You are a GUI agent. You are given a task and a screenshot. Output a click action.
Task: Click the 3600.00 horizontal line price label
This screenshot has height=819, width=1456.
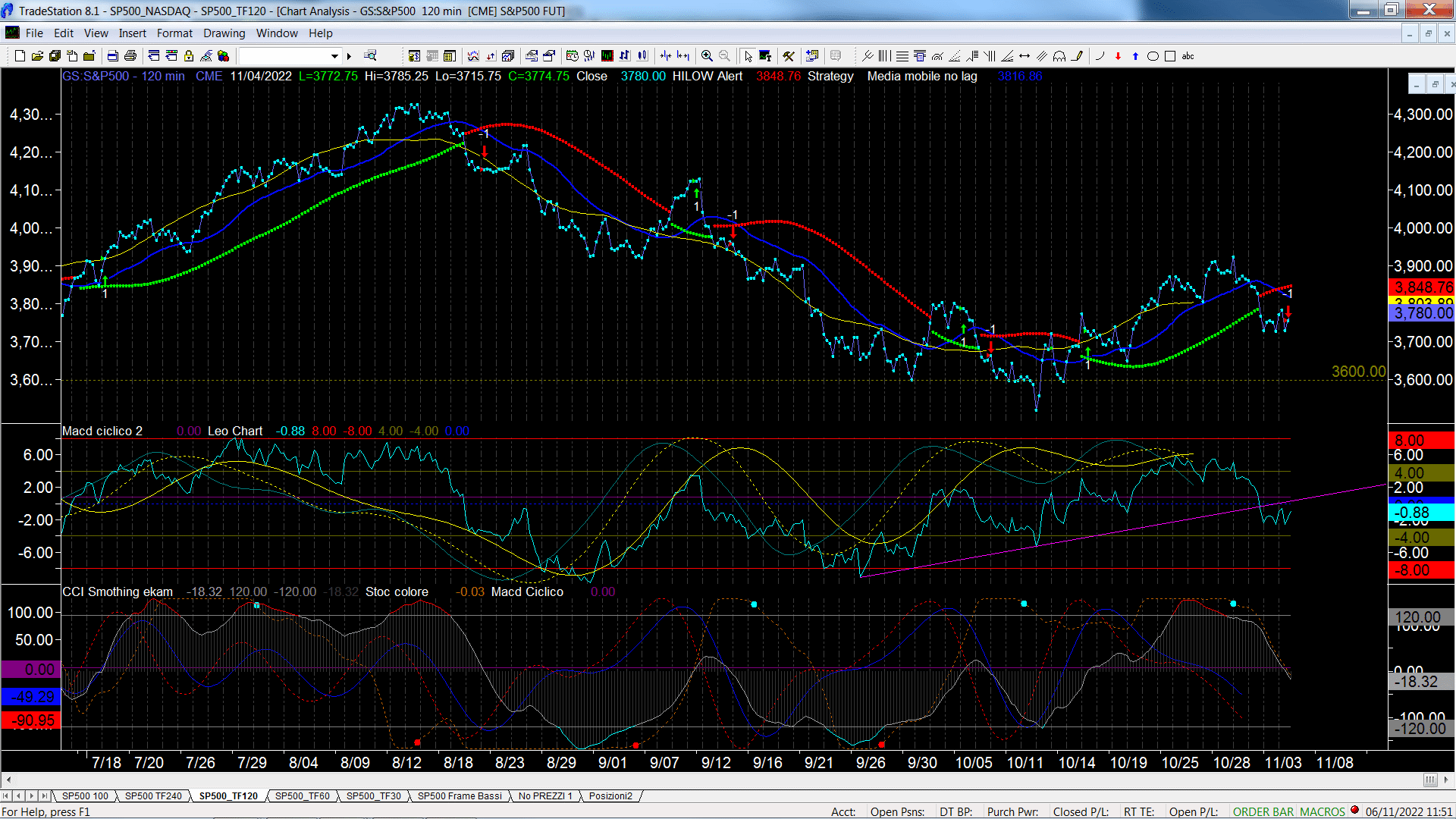(1358, 372)
